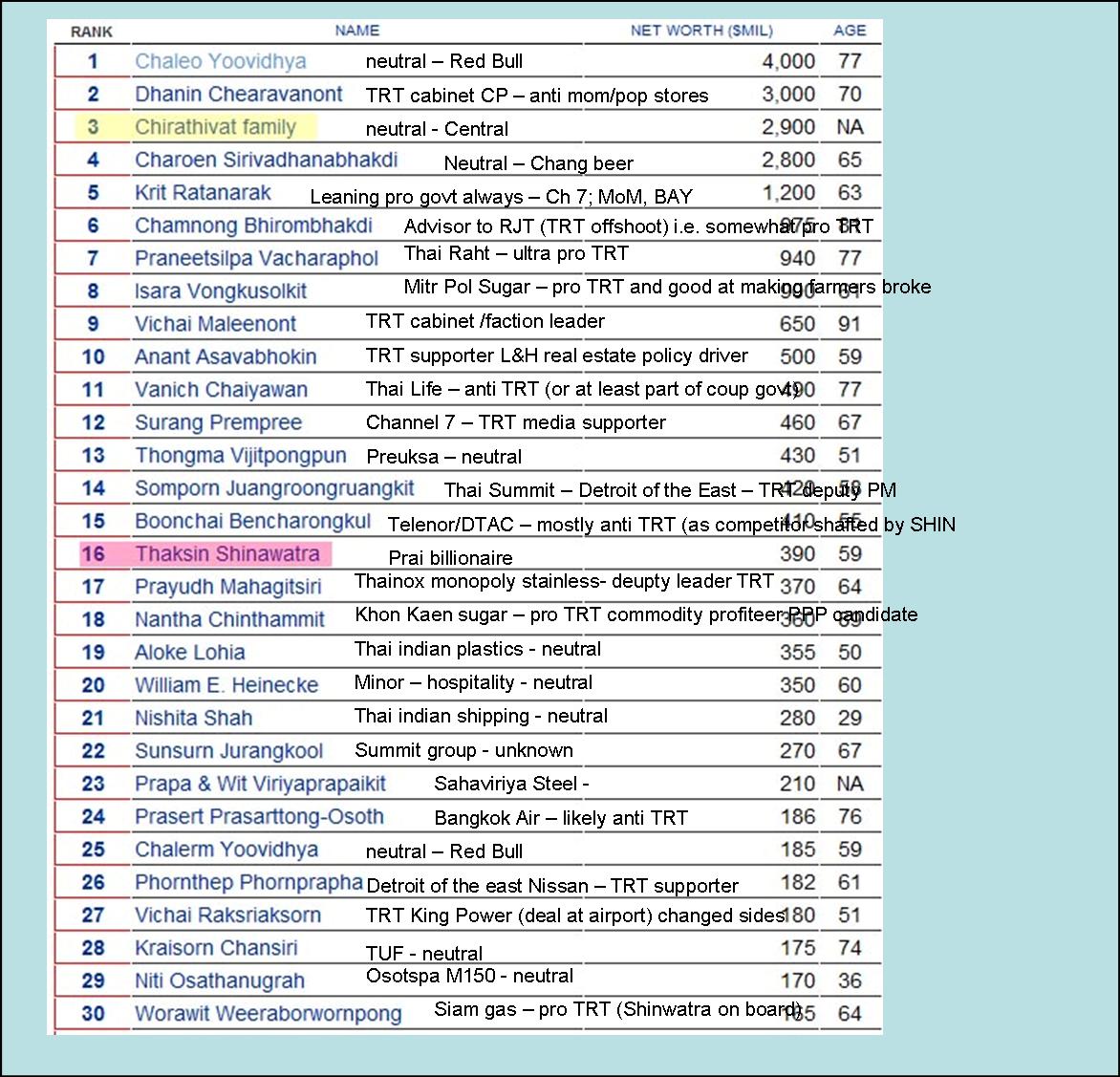Click the 'Prai billionaire' annotation
Viewport: 1120px width, 1077px height.
(451, 558)
